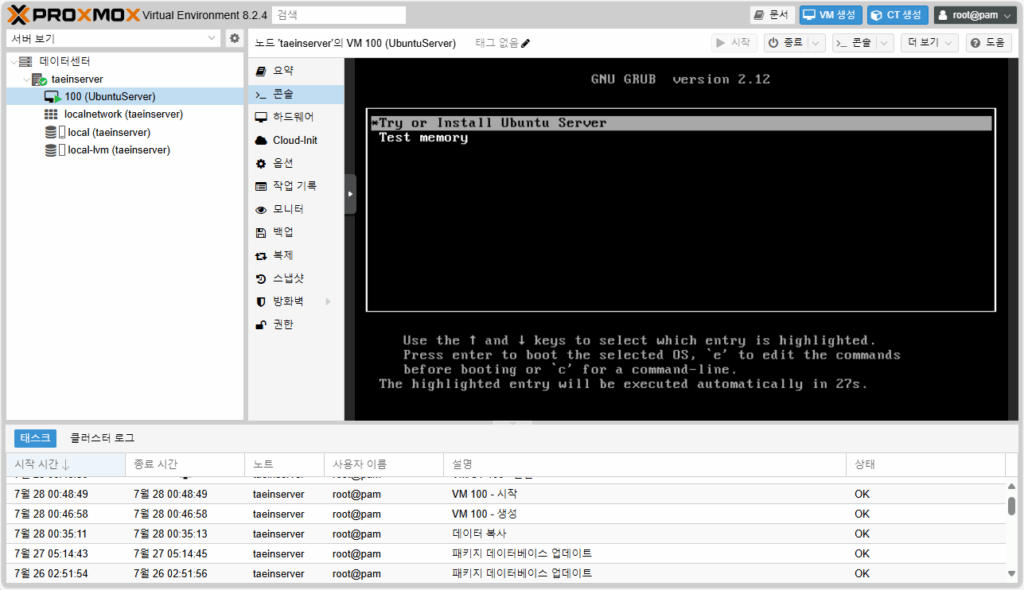
Task: Select the datacenter tree node
Action: point(65,61)
